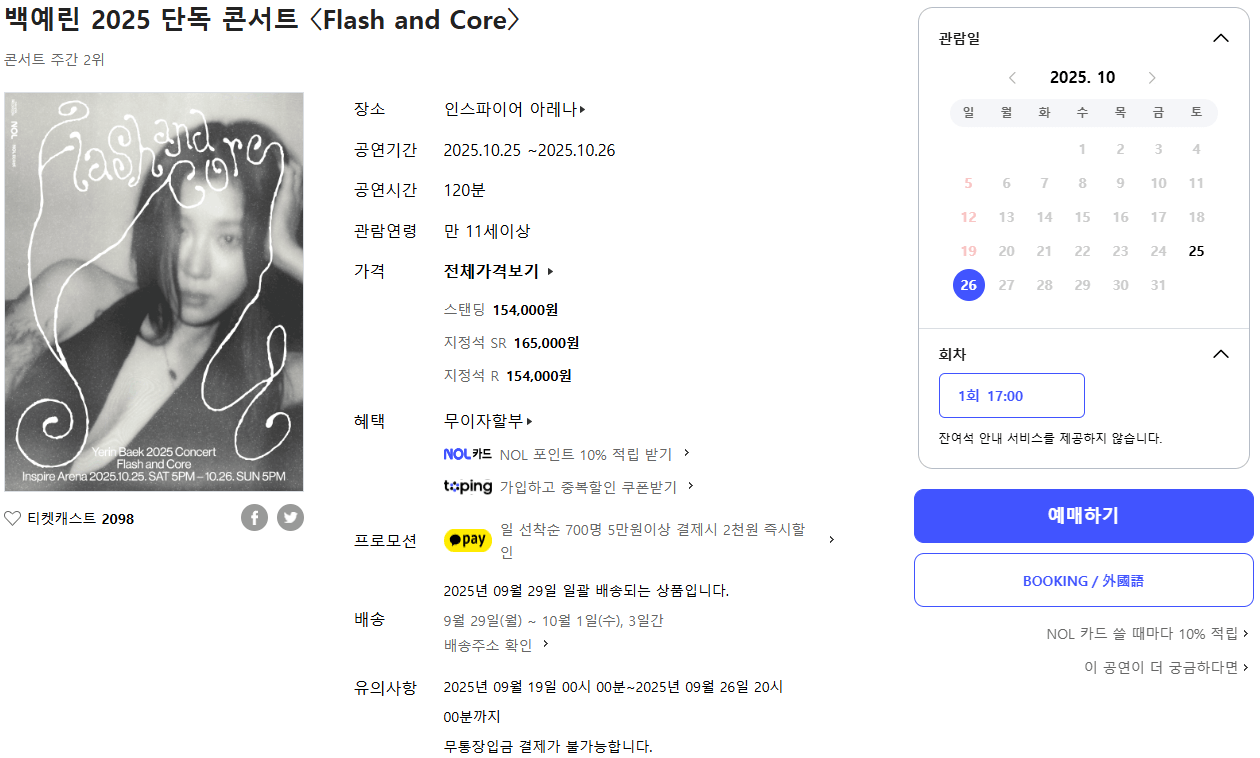The height and width of the screenshot is (758, 1260).
Task: Collapse the 관람일 calendar section
Action: click(x=1220, y=38)
